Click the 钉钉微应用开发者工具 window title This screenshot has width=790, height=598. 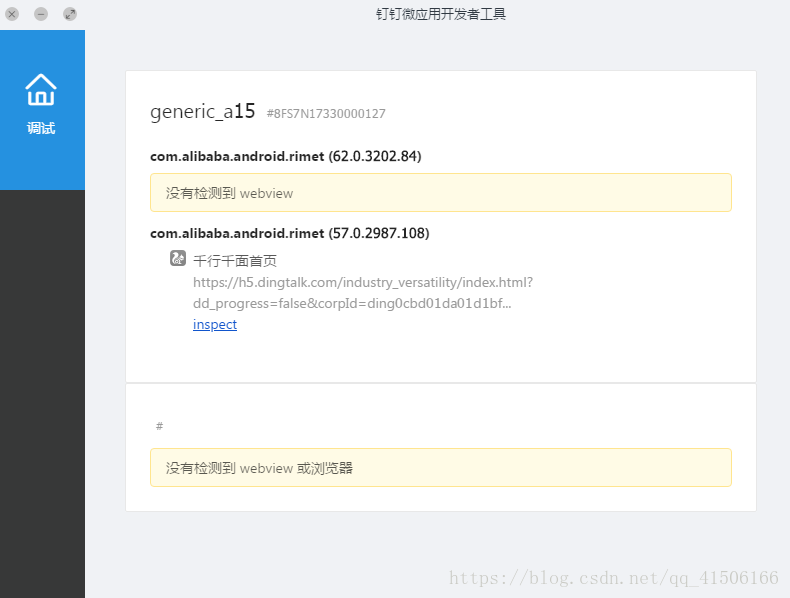[x=441, y=14]
